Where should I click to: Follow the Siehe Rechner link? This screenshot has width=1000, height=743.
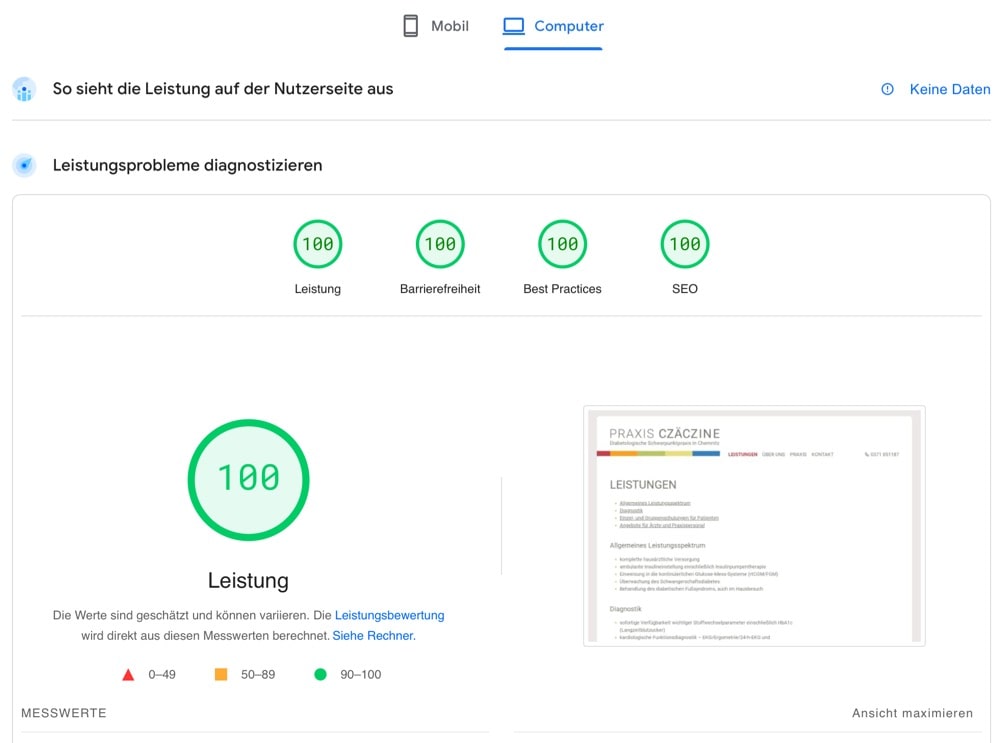373,635
